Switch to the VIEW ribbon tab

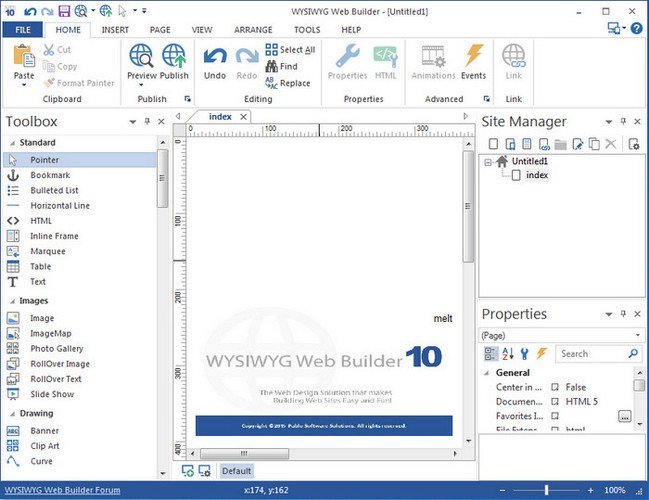tap(202, 30)
